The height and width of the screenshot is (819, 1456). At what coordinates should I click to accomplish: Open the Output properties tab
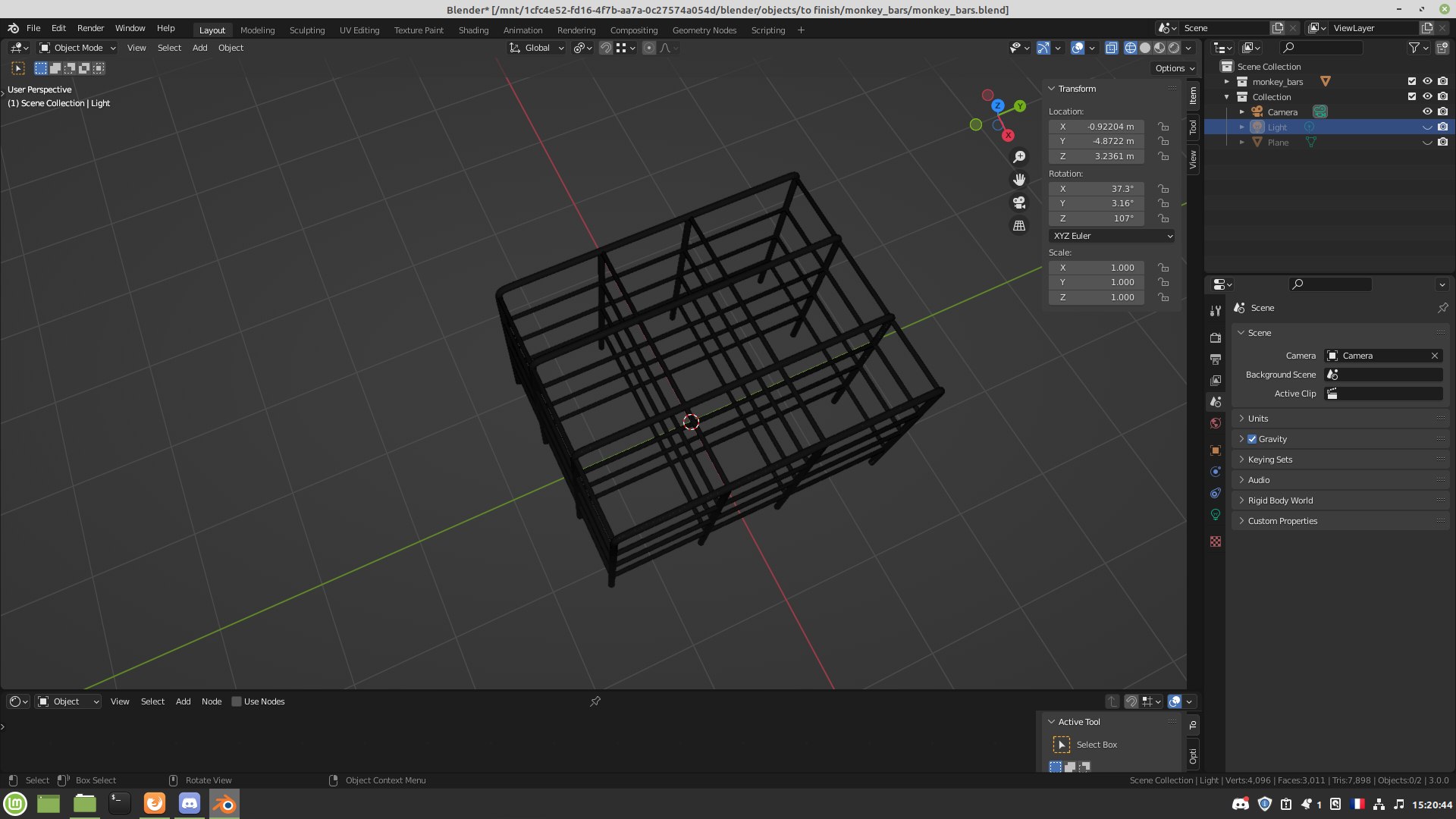point(1216,359)
